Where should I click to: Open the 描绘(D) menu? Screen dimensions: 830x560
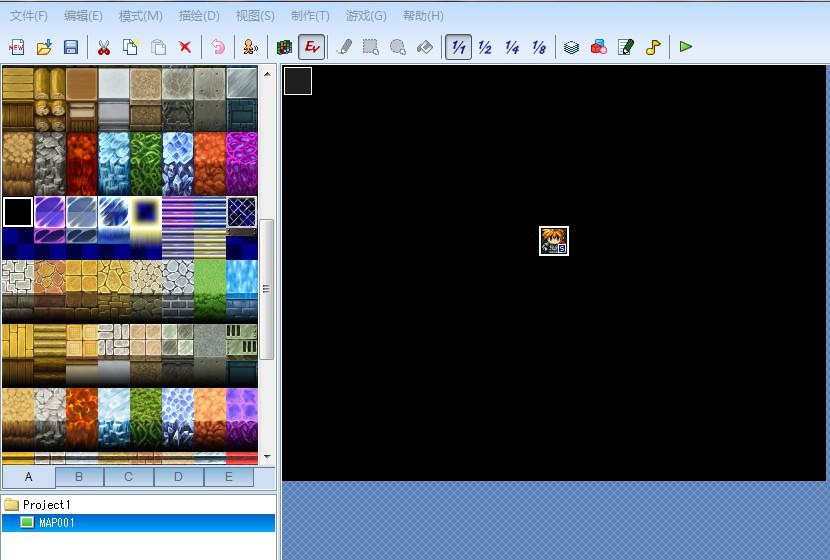199,16
